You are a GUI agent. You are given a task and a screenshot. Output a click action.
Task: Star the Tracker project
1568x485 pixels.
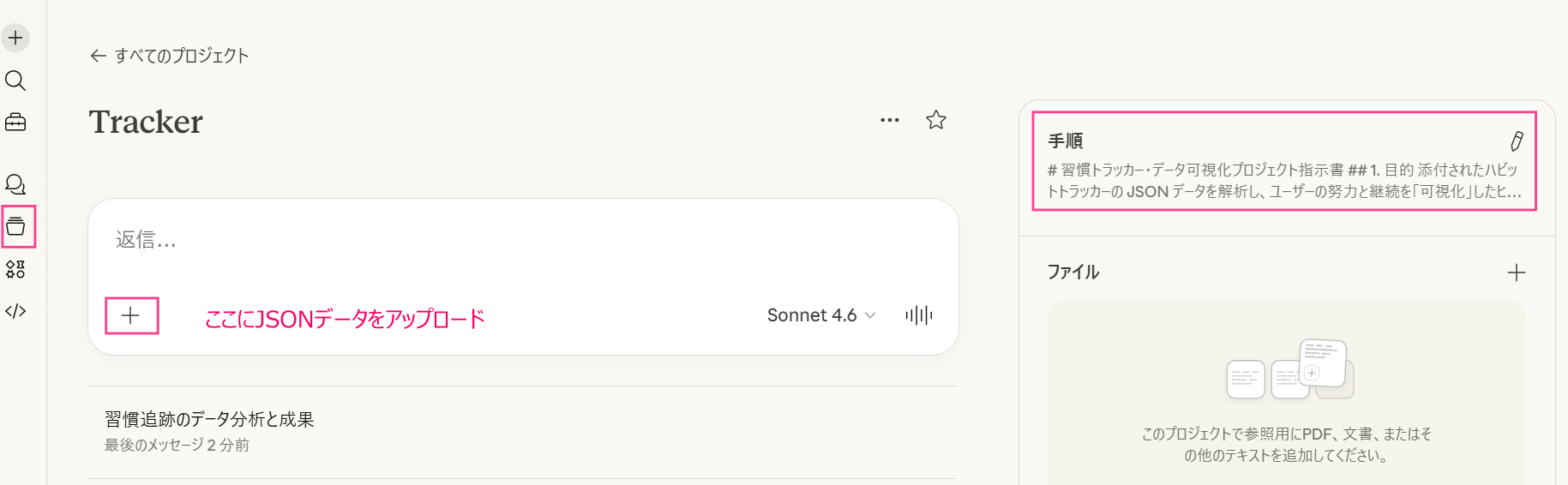point(936,120)
